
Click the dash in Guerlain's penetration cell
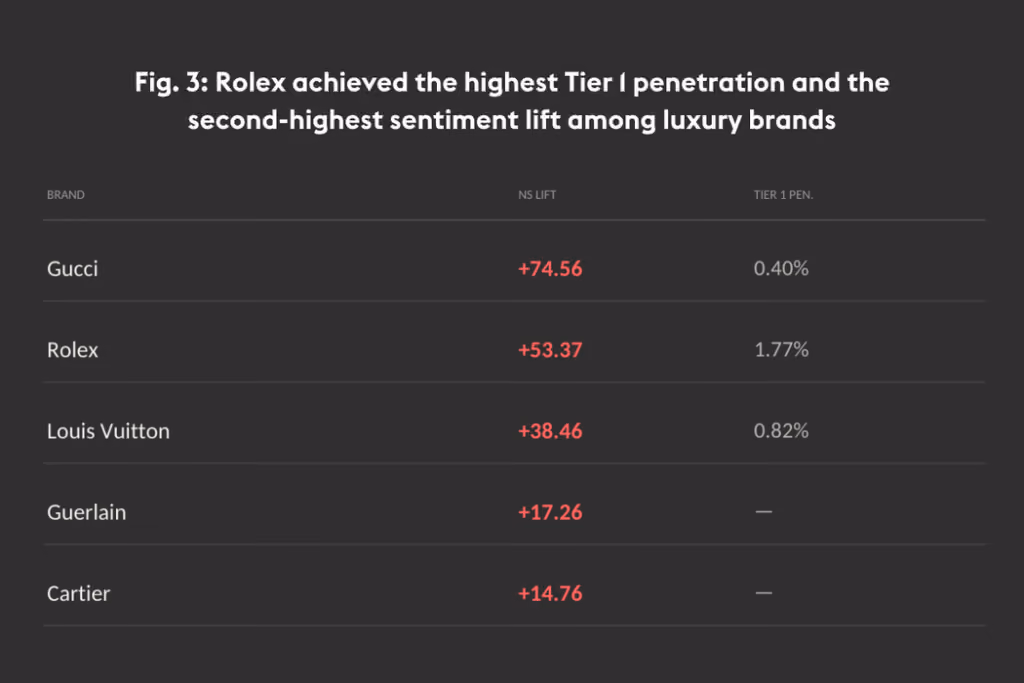pyautogui.click(x=763, y=512)
